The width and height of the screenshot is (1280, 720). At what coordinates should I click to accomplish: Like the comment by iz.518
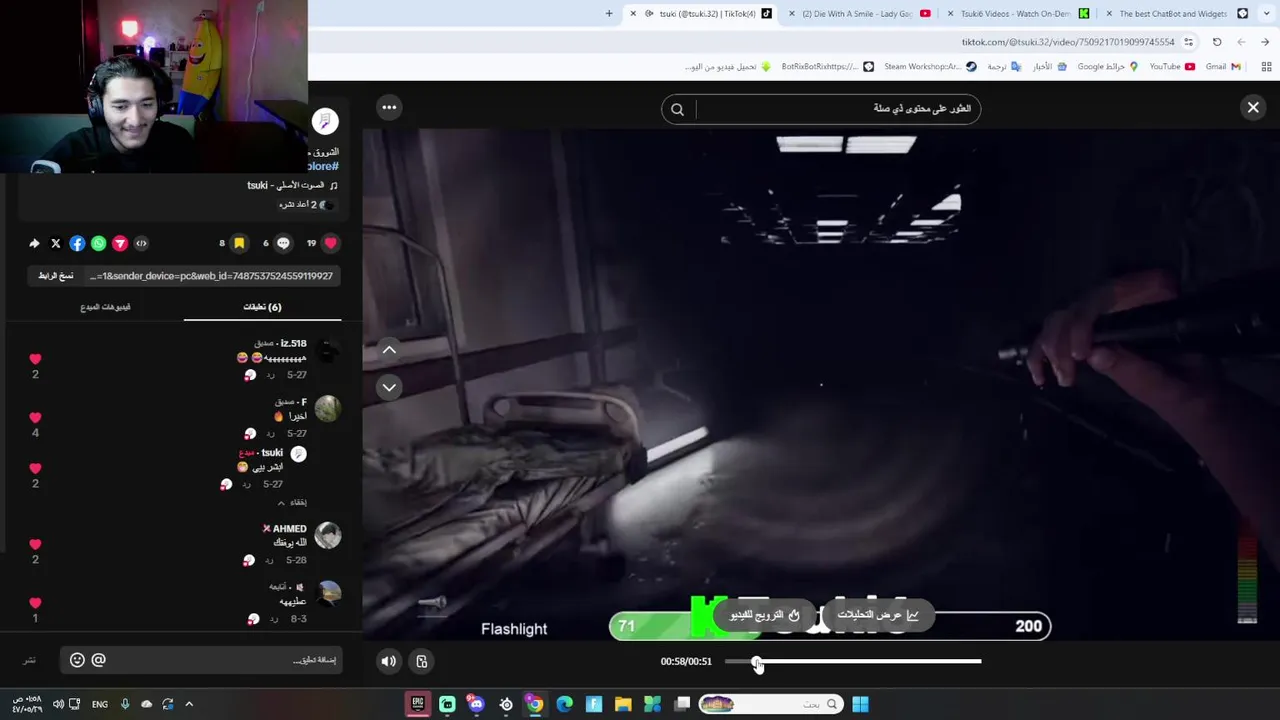(x=35, y=359)
